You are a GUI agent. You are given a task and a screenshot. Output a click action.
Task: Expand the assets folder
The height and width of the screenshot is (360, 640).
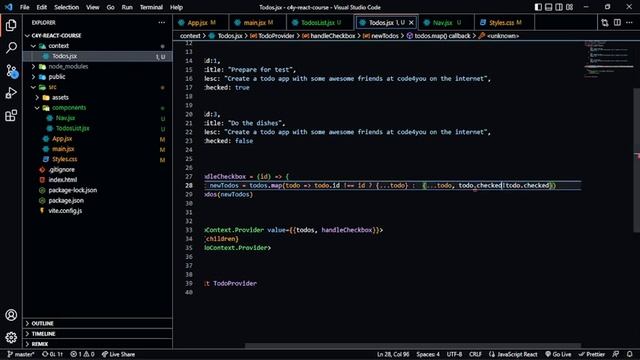pos(97,97)
